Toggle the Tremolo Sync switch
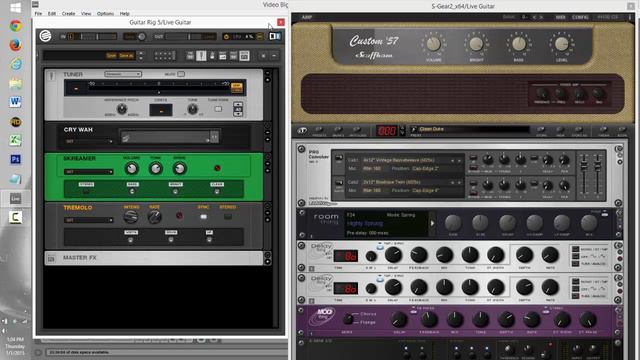640x360 pixels. 203,217
